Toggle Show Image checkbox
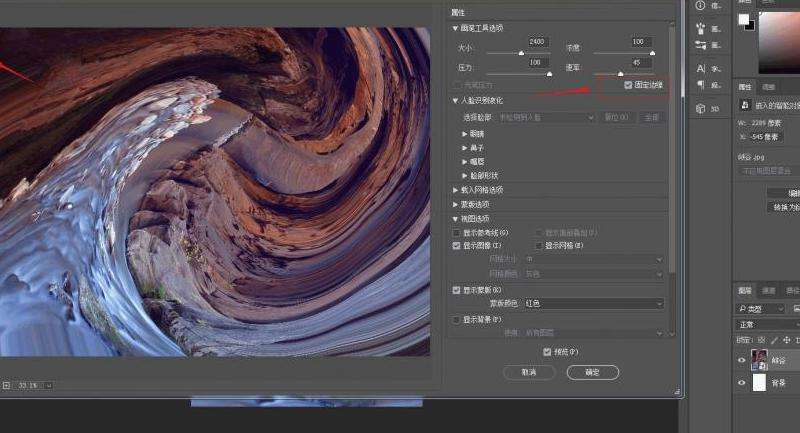This screenshot has height=433, width=800. (x=456, y=246)
